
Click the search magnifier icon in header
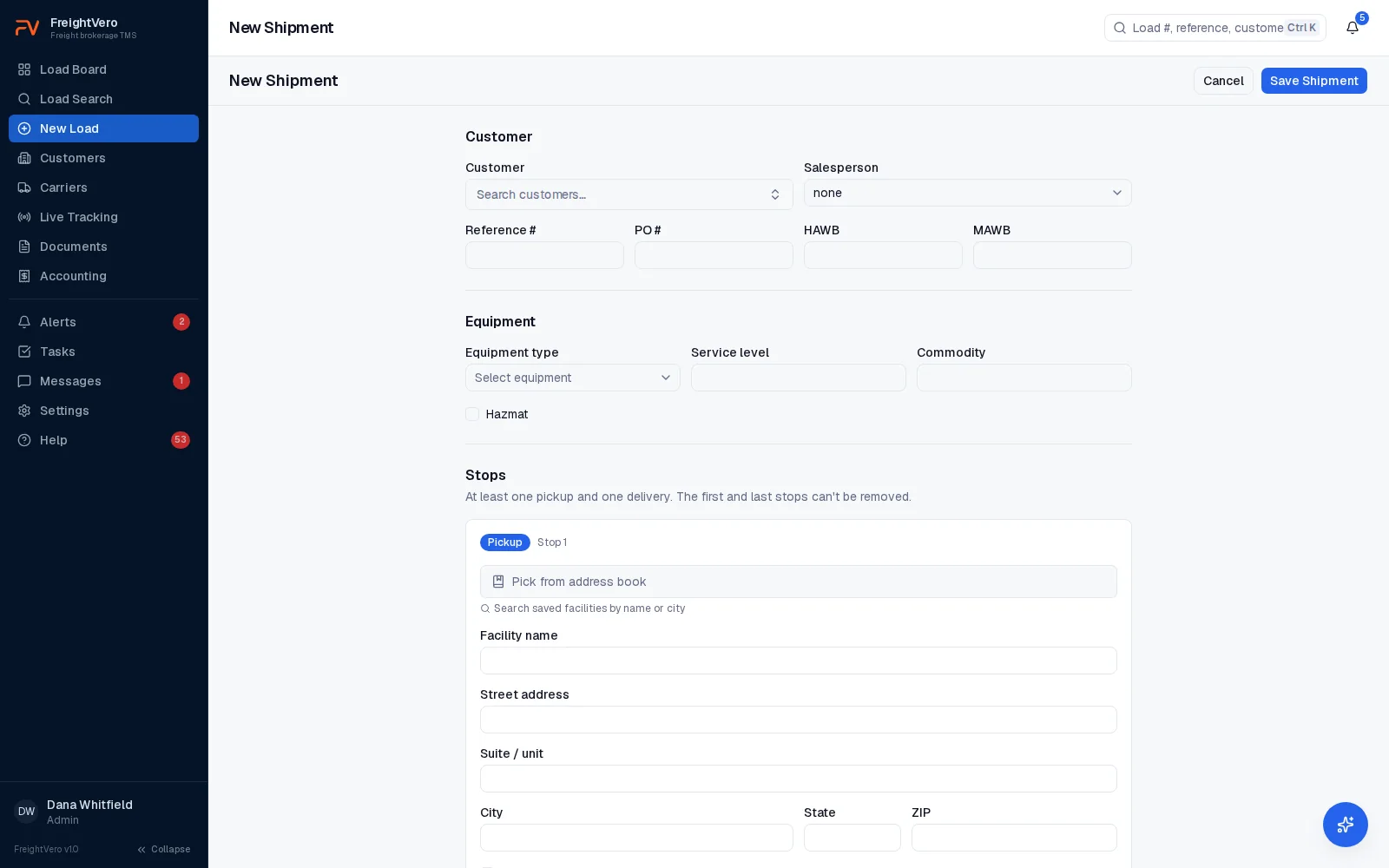point(1120,28)
